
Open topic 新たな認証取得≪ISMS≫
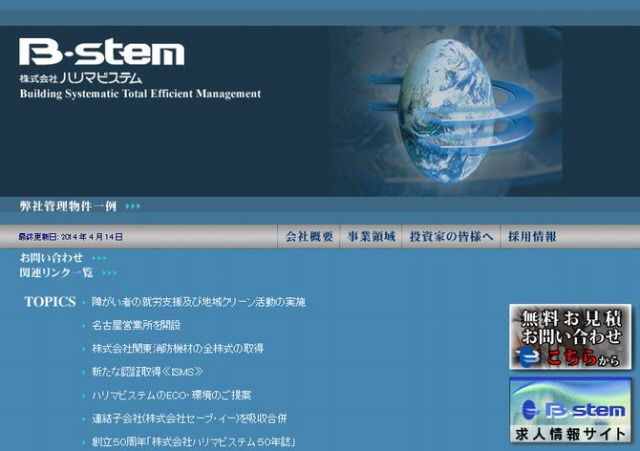tap(147, 372)
